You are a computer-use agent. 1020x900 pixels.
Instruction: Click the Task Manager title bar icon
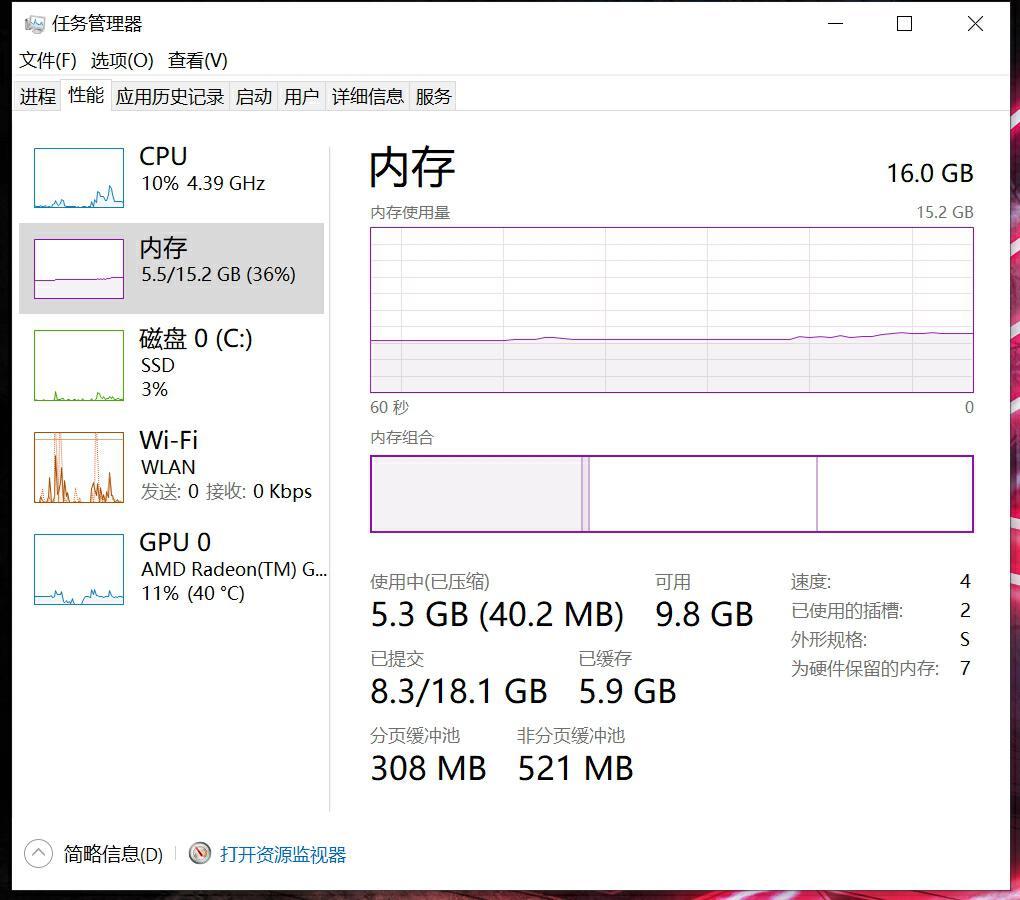click(x=35, y=24)
